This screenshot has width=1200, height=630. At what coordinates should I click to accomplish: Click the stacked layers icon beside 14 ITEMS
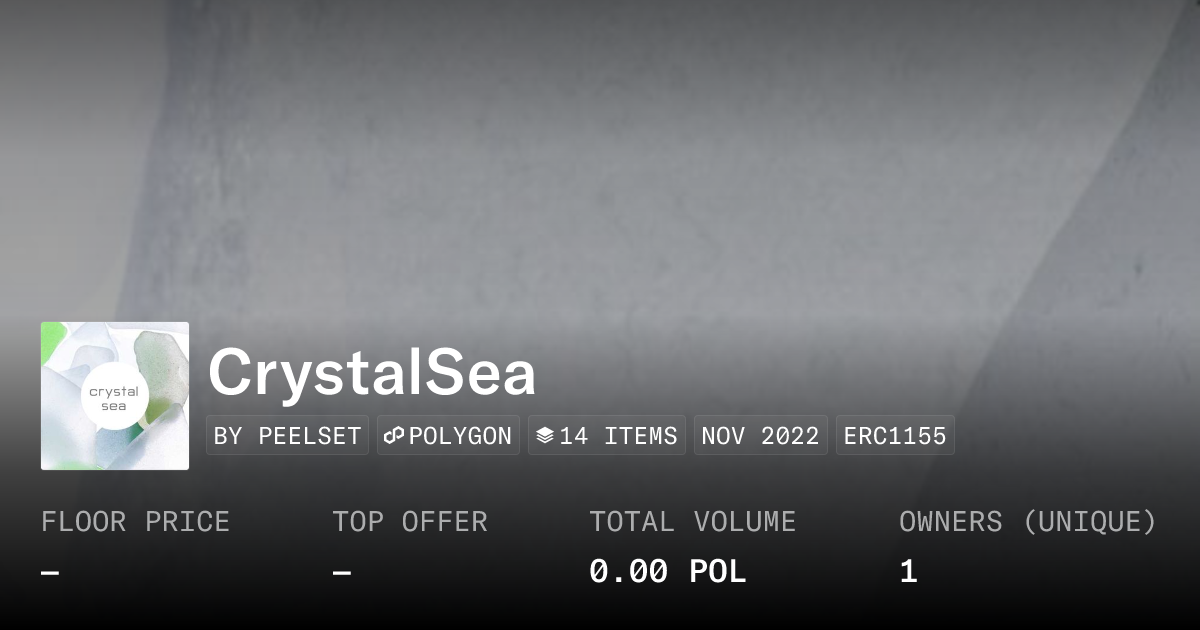tap(545, 436)
